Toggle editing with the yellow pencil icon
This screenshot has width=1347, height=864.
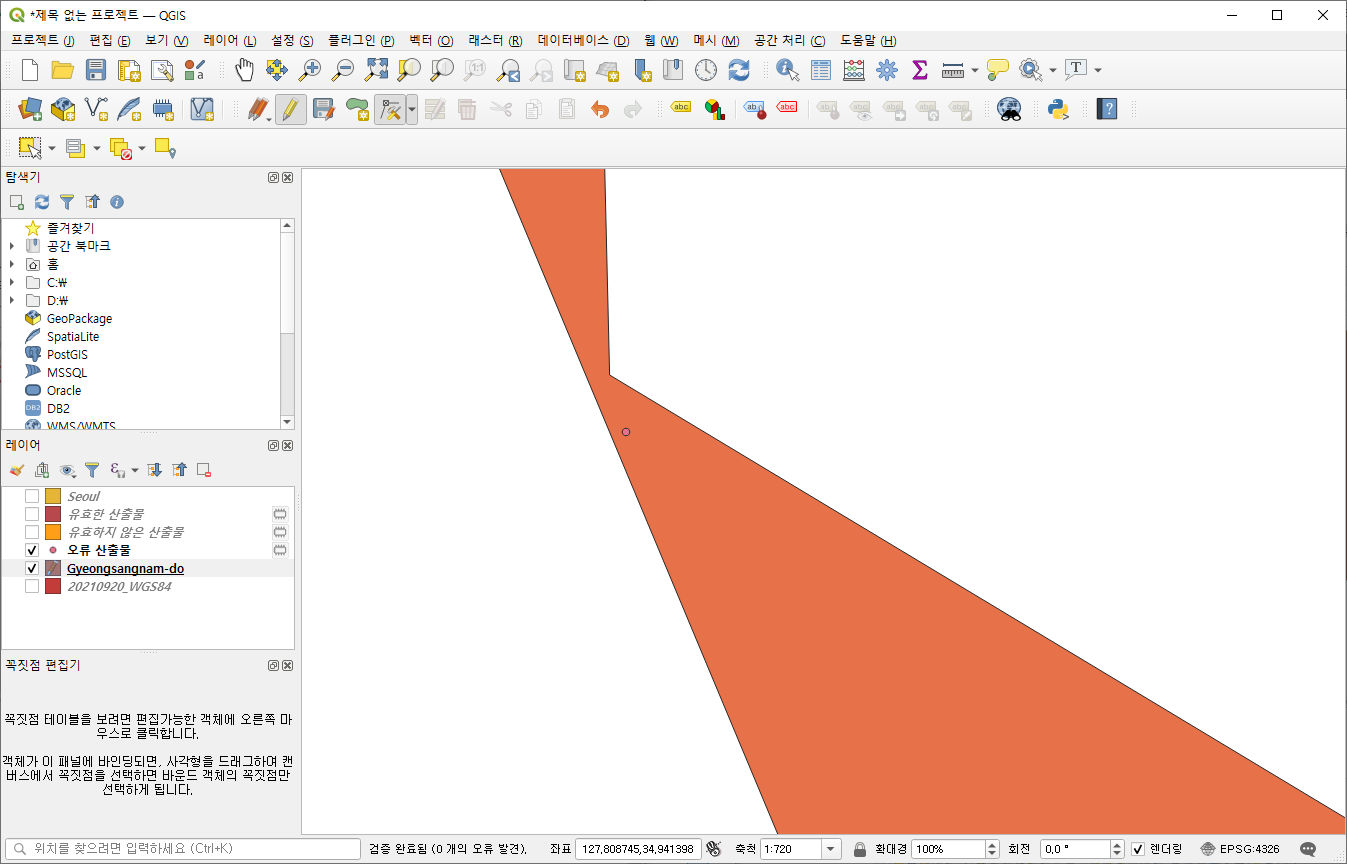coord(291,109)
